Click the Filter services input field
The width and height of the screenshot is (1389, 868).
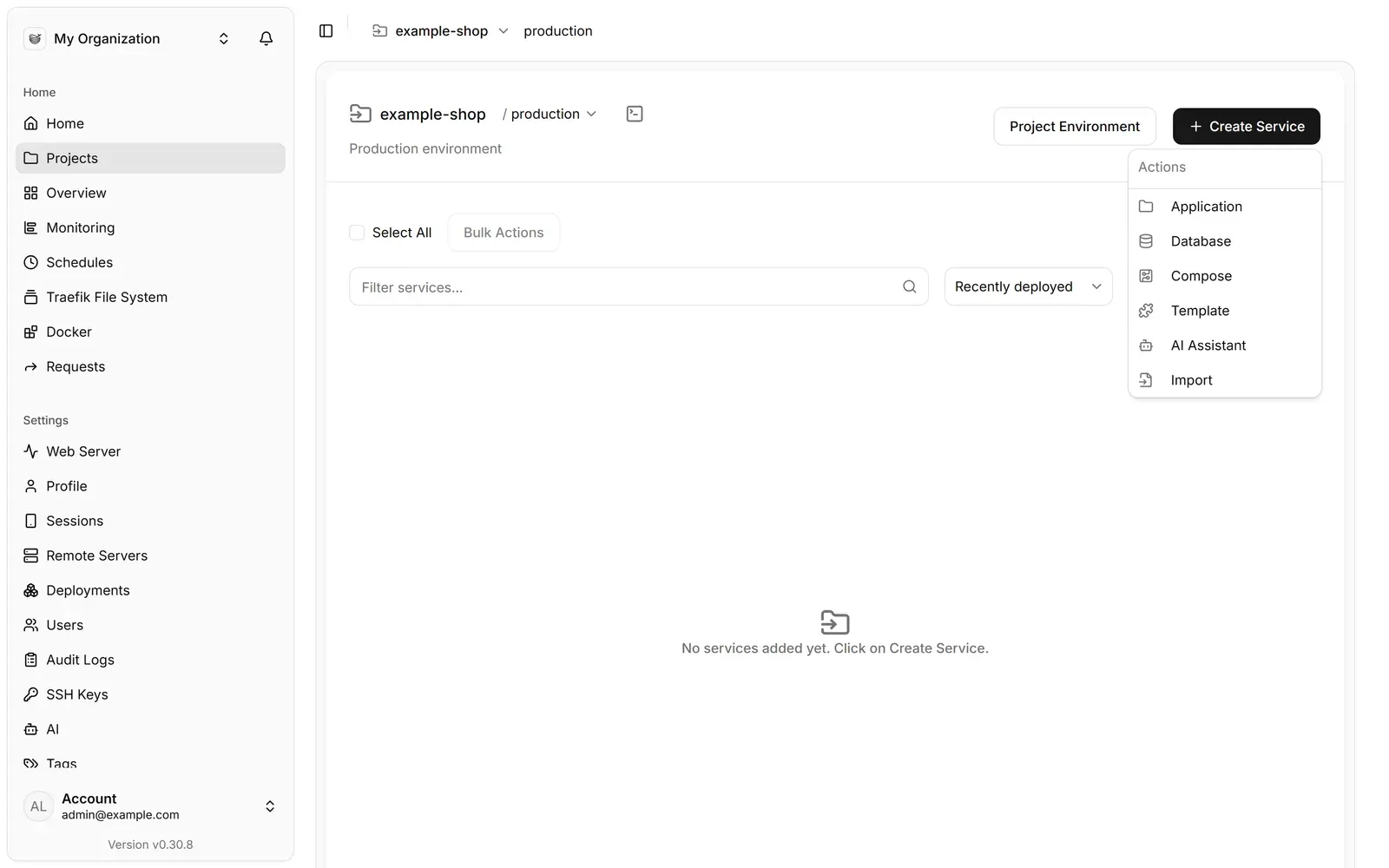[639, 286]
